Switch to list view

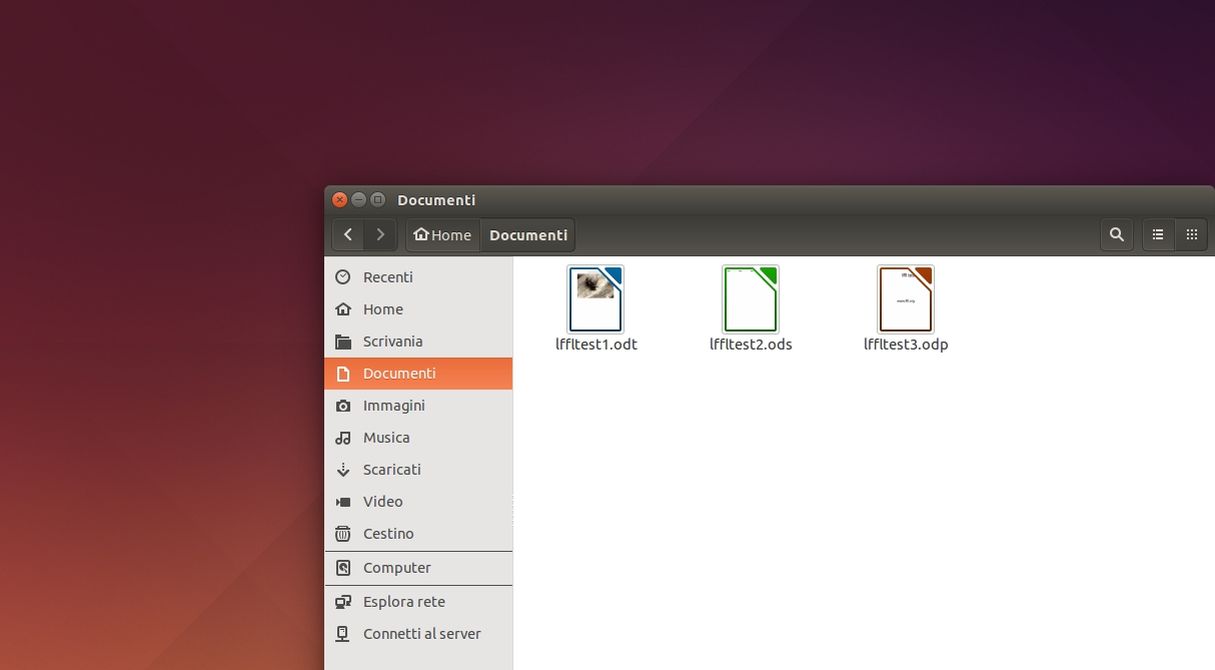point(1158,234)
